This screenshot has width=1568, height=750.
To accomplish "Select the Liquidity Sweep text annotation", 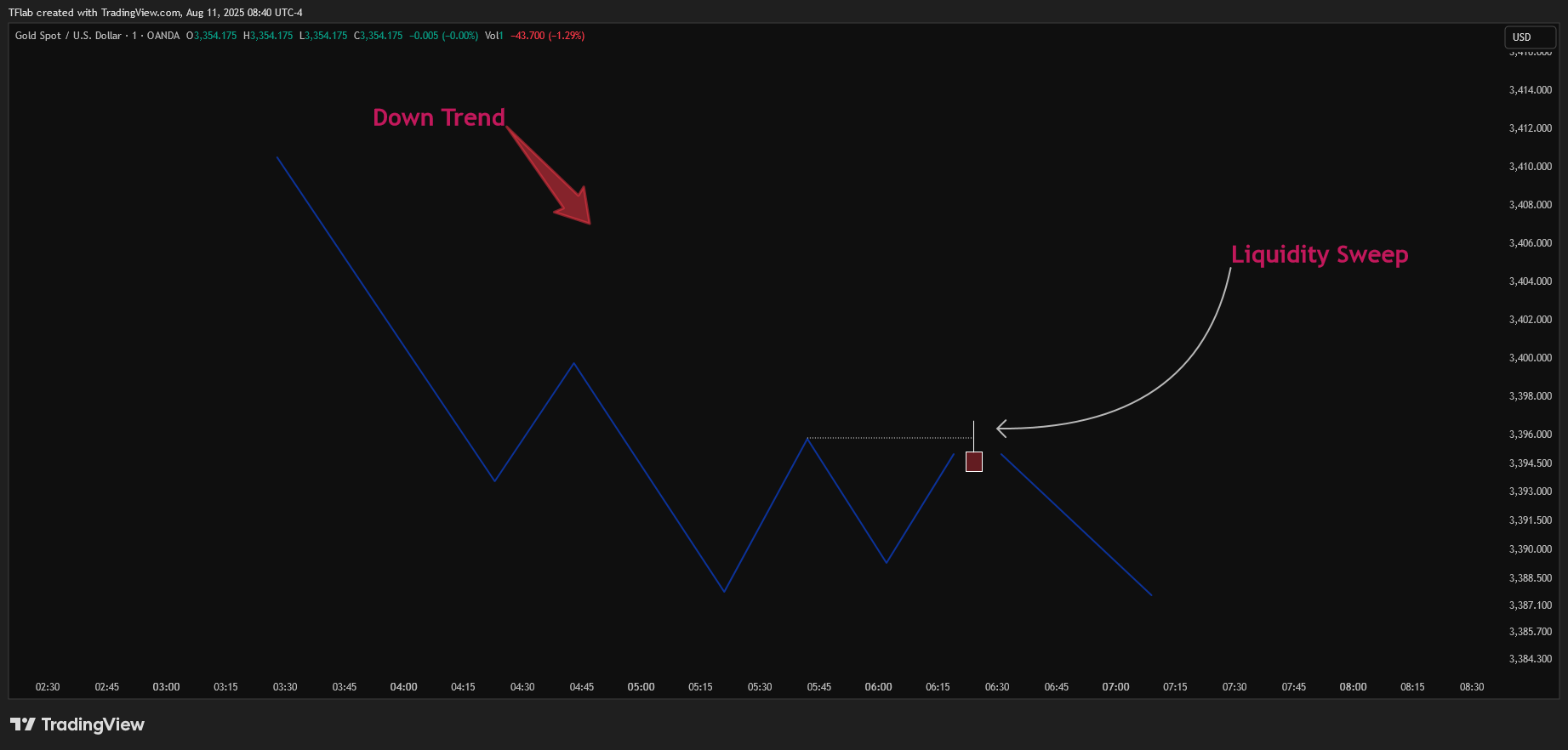I will coord(1320,254).
